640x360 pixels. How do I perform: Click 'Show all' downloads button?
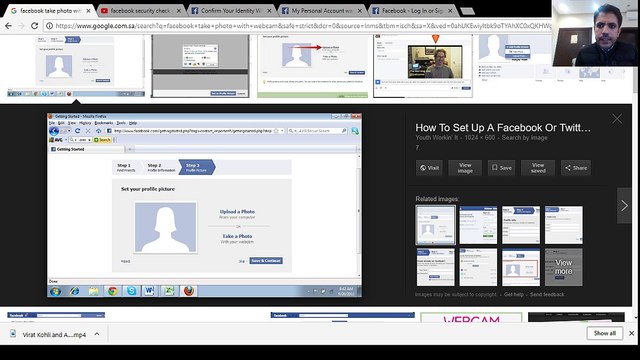604,333
